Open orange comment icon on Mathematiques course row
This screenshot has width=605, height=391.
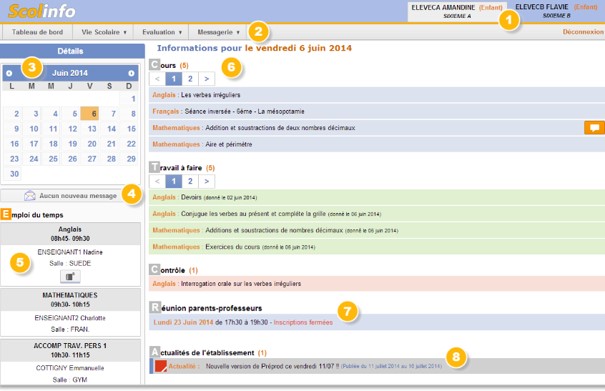click(594, 128)
